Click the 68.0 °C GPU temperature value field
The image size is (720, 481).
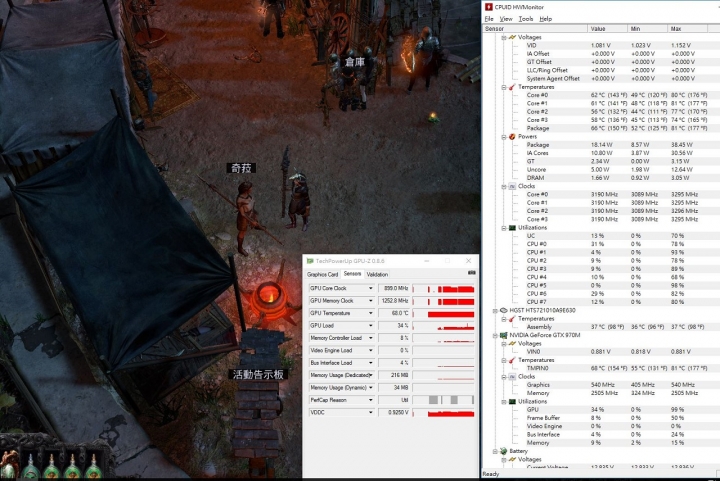tap(394, 313)
